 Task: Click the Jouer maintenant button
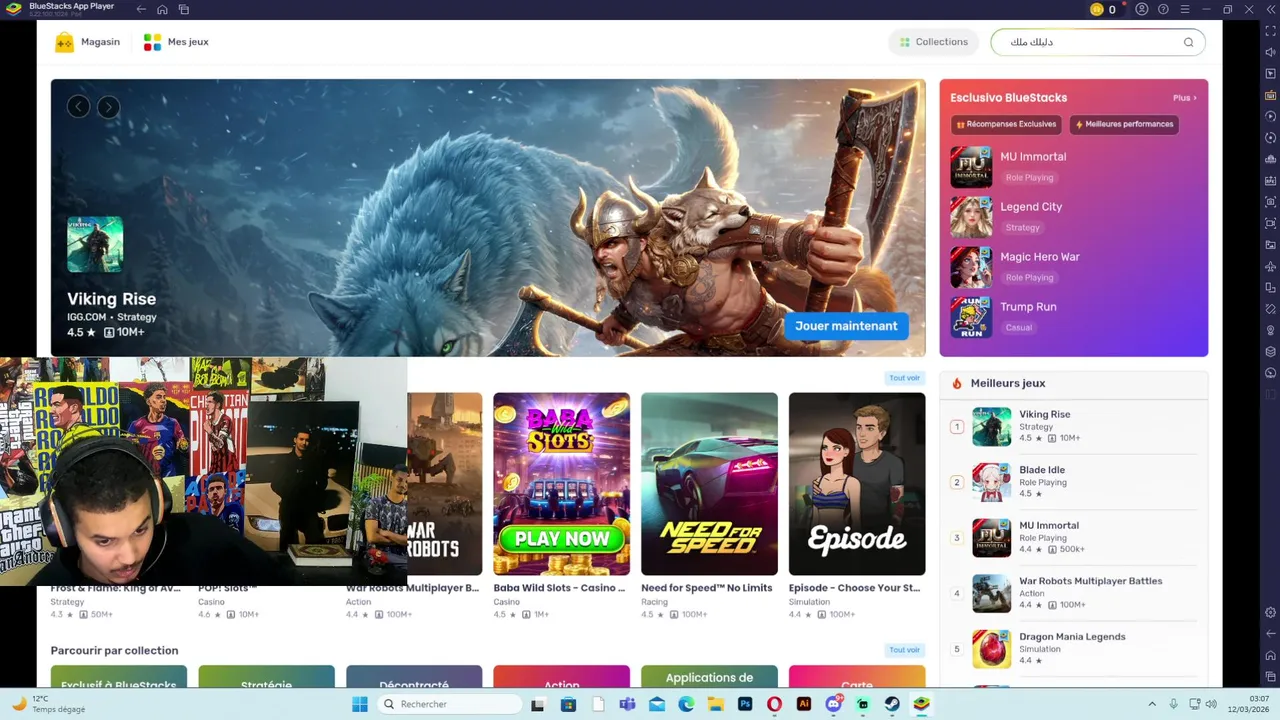tap(846, 326)
